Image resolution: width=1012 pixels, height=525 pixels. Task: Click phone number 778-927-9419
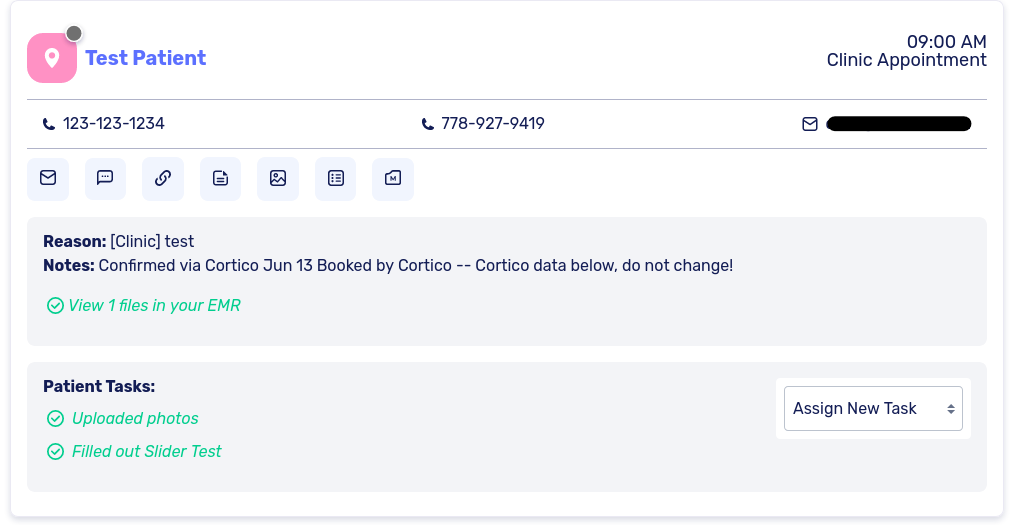[492, 124]
